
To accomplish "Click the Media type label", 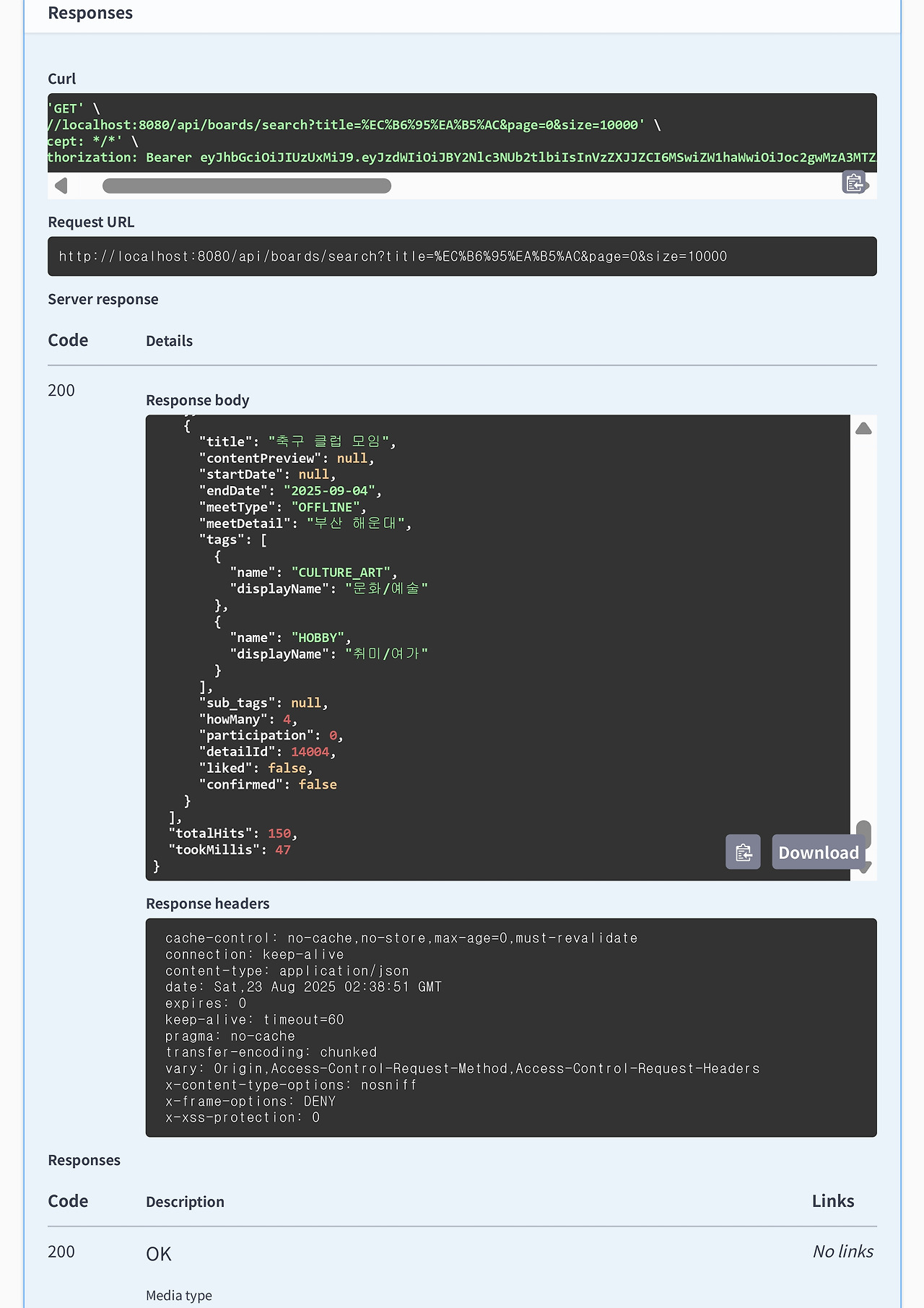I will pyautogui.click(x=179, y=1295).
